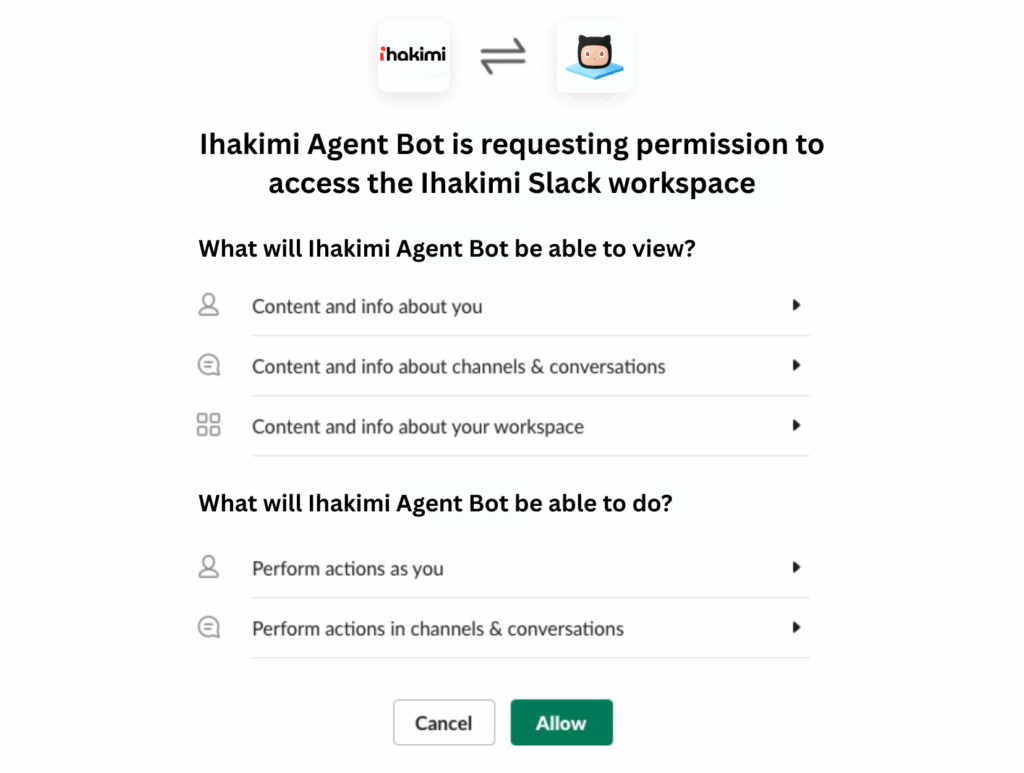Expand 'Content and info about channels & conversations' arrow
Viewport: 1024px width, 773px height.
[796, 366]
